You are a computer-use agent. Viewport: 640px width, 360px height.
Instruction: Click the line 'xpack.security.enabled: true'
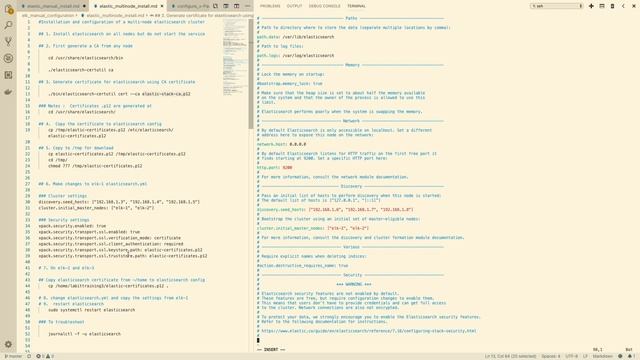coord(72,226)
